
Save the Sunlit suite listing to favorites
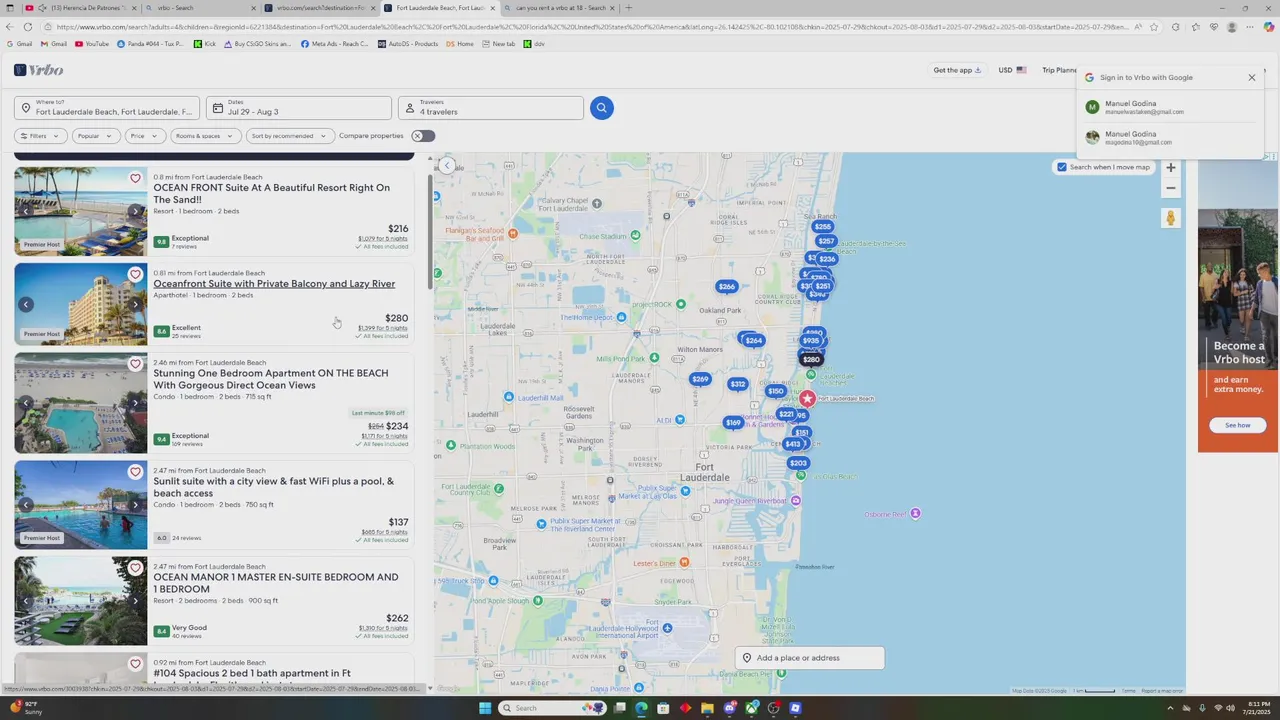pos(135,472)
